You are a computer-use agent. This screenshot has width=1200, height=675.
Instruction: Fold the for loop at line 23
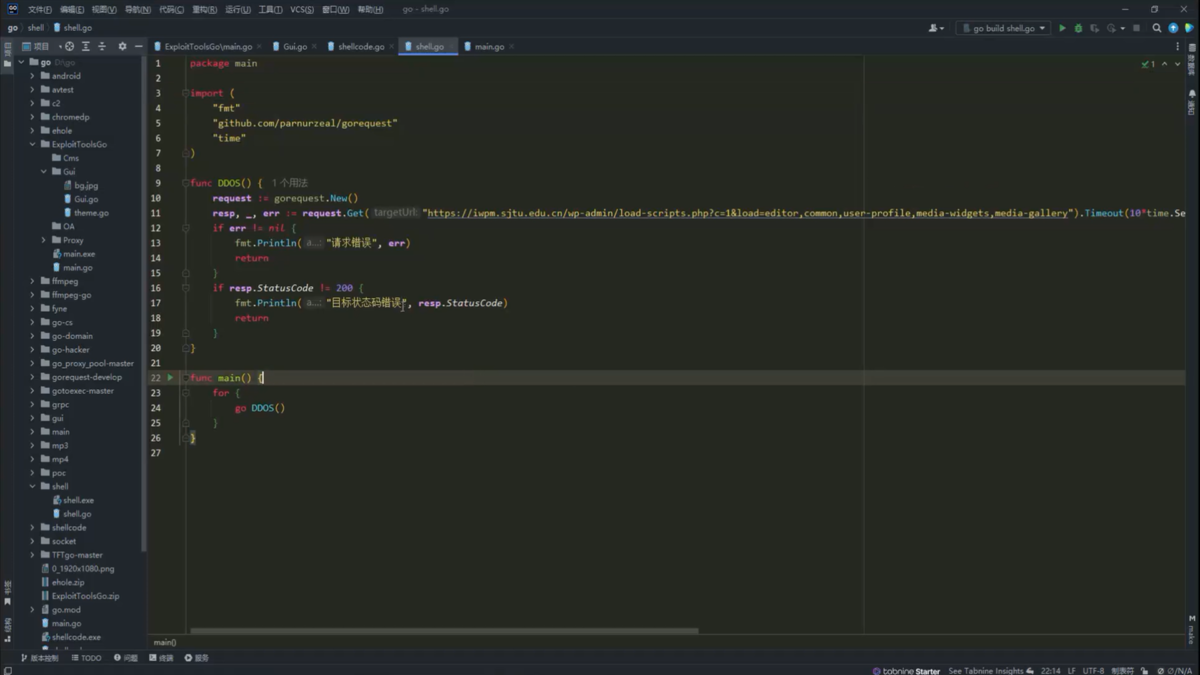point(186,393)
